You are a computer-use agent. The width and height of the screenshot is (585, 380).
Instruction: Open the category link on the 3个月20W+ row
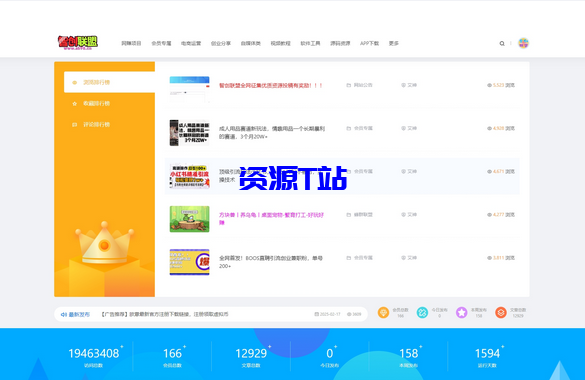[363, 128]
